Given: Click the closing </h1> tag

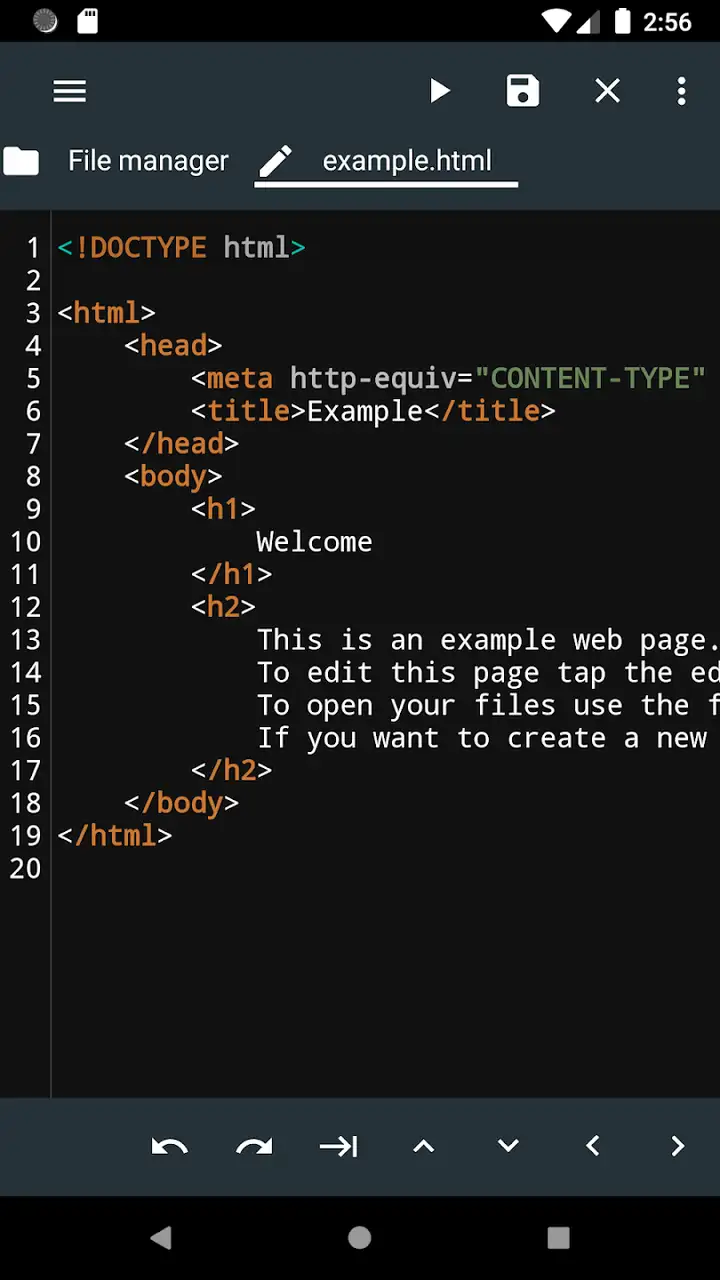Looking at the screenshot, I should click(231, 575).
